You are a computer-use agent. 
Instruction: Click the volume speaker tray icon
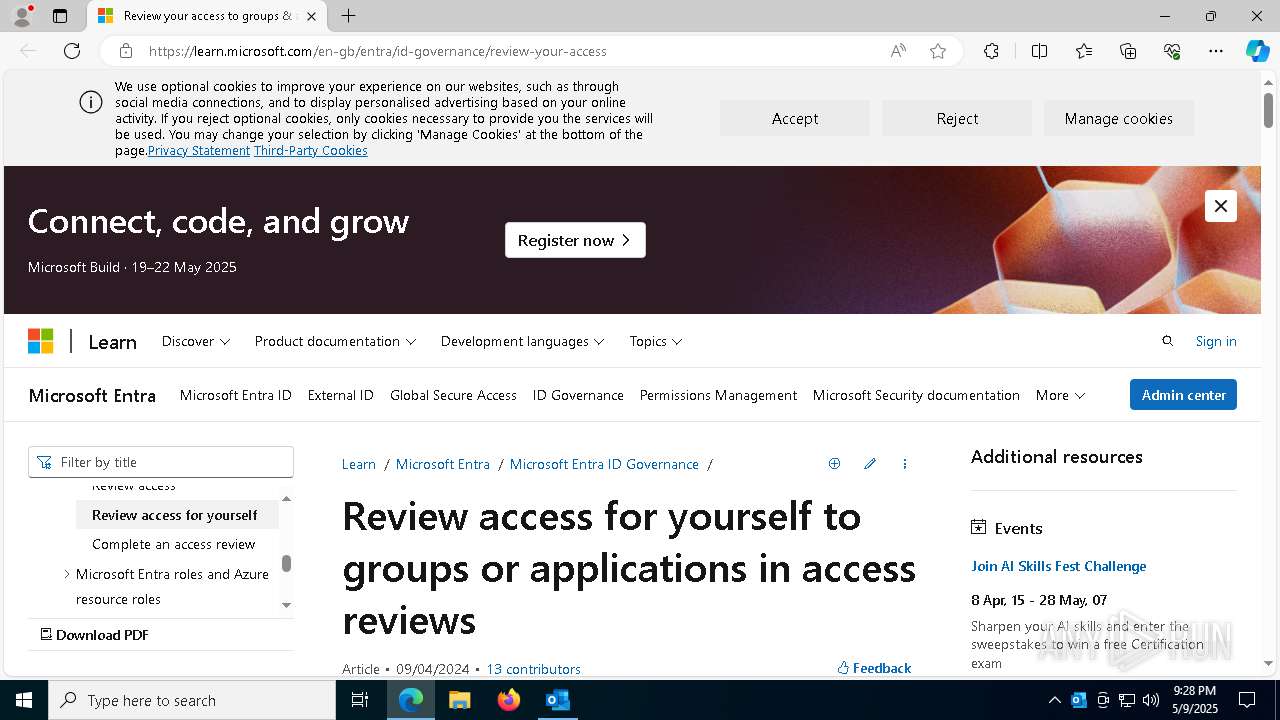[1151, 700]
